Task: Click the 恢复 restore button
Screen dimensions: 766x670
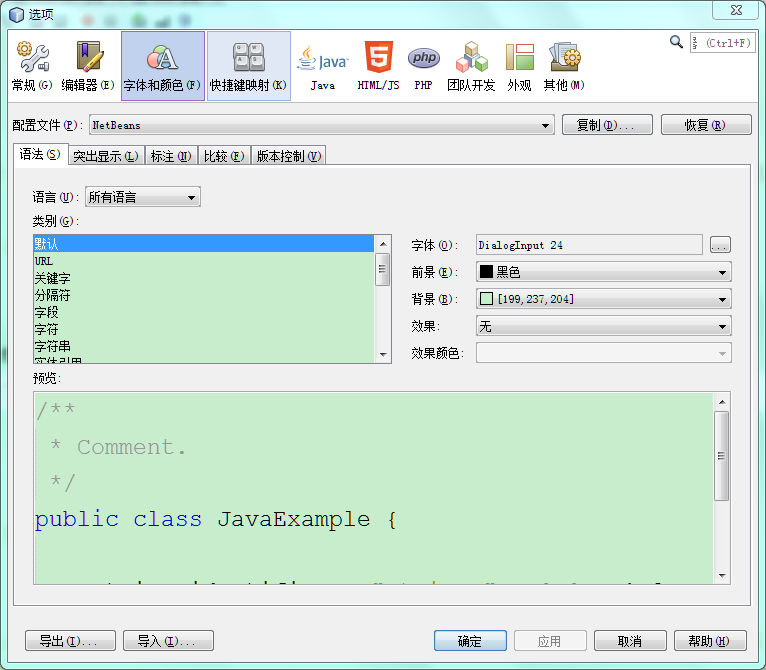Action: tap(706, 125)
